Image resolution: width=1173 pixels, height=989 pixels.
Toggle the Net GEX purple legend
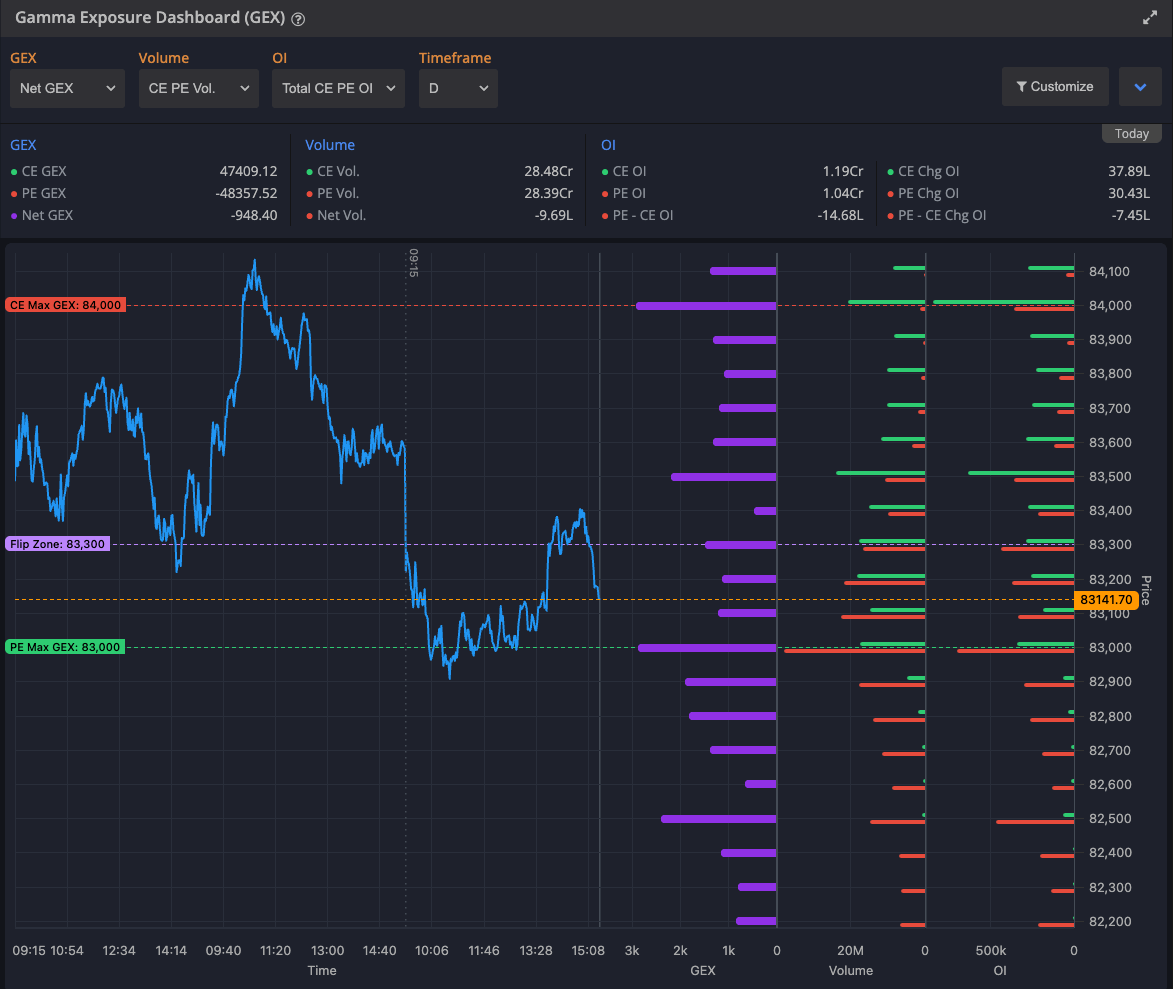pos(14,216)
